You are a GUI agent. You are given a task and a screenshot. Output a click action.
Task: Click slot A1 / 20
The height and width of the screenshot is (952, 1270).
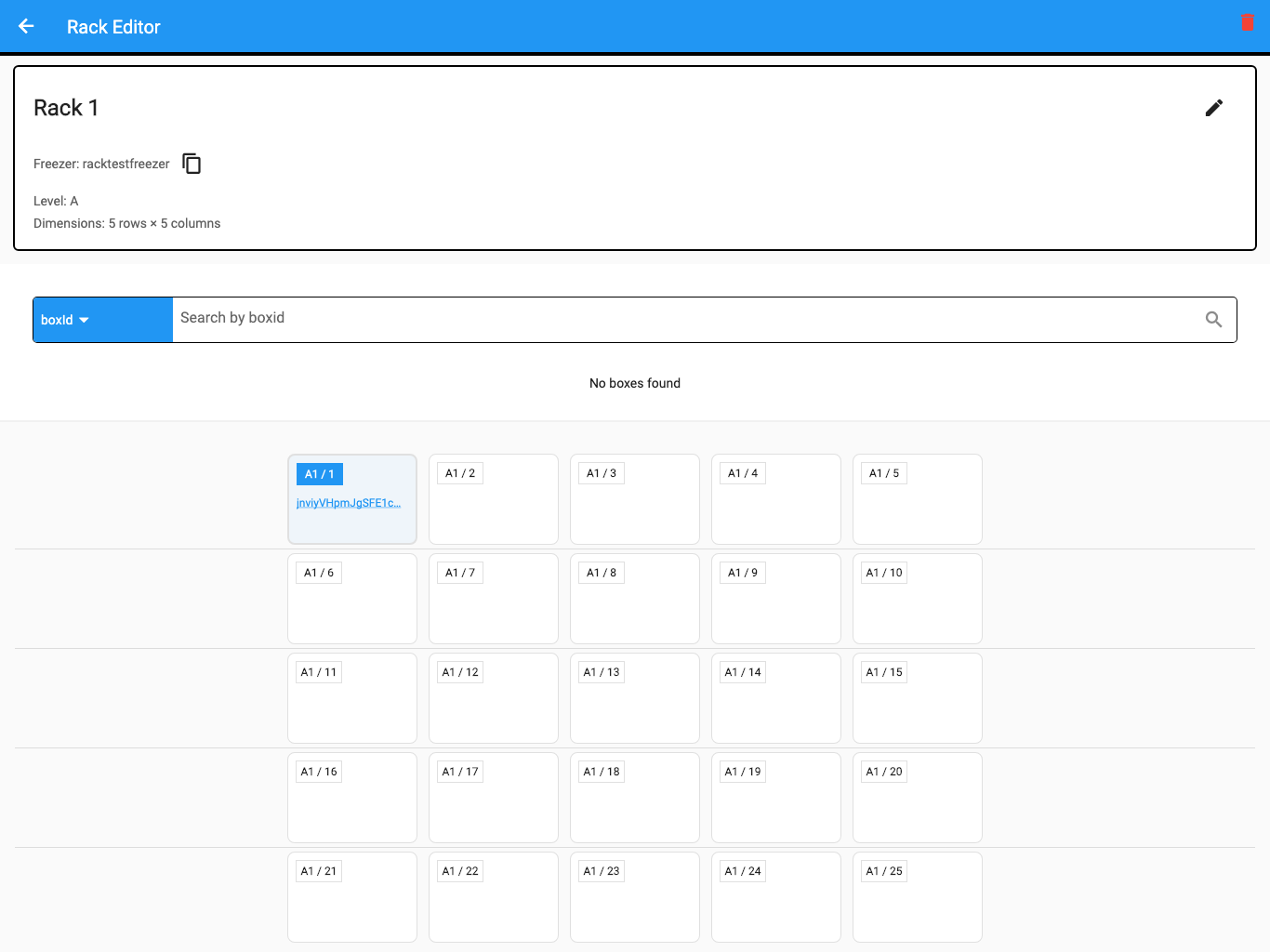pyautogui.click(x=918, y=798)
